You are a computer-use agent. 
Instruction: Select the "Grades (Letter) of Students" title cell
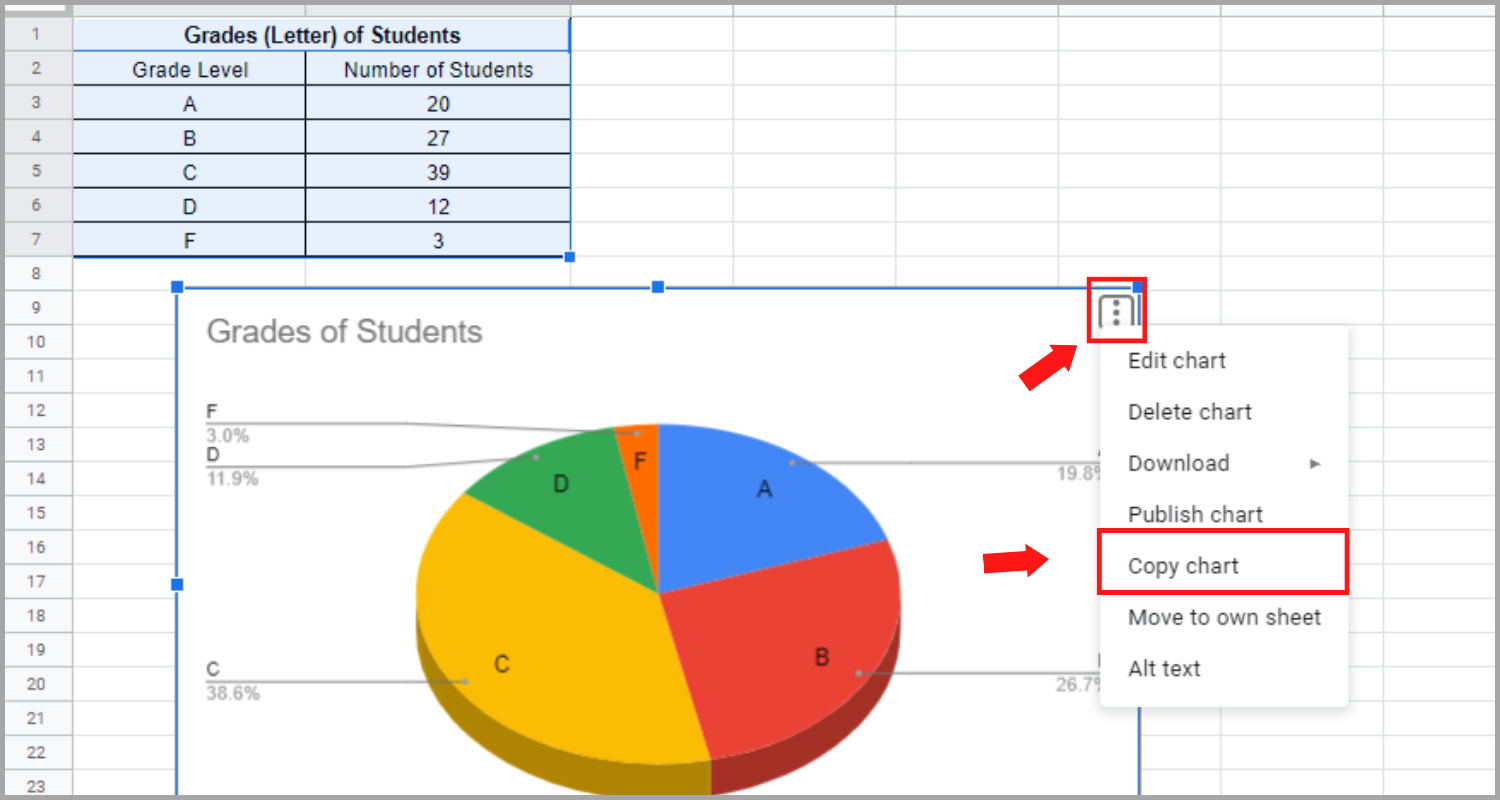point(320,34)
